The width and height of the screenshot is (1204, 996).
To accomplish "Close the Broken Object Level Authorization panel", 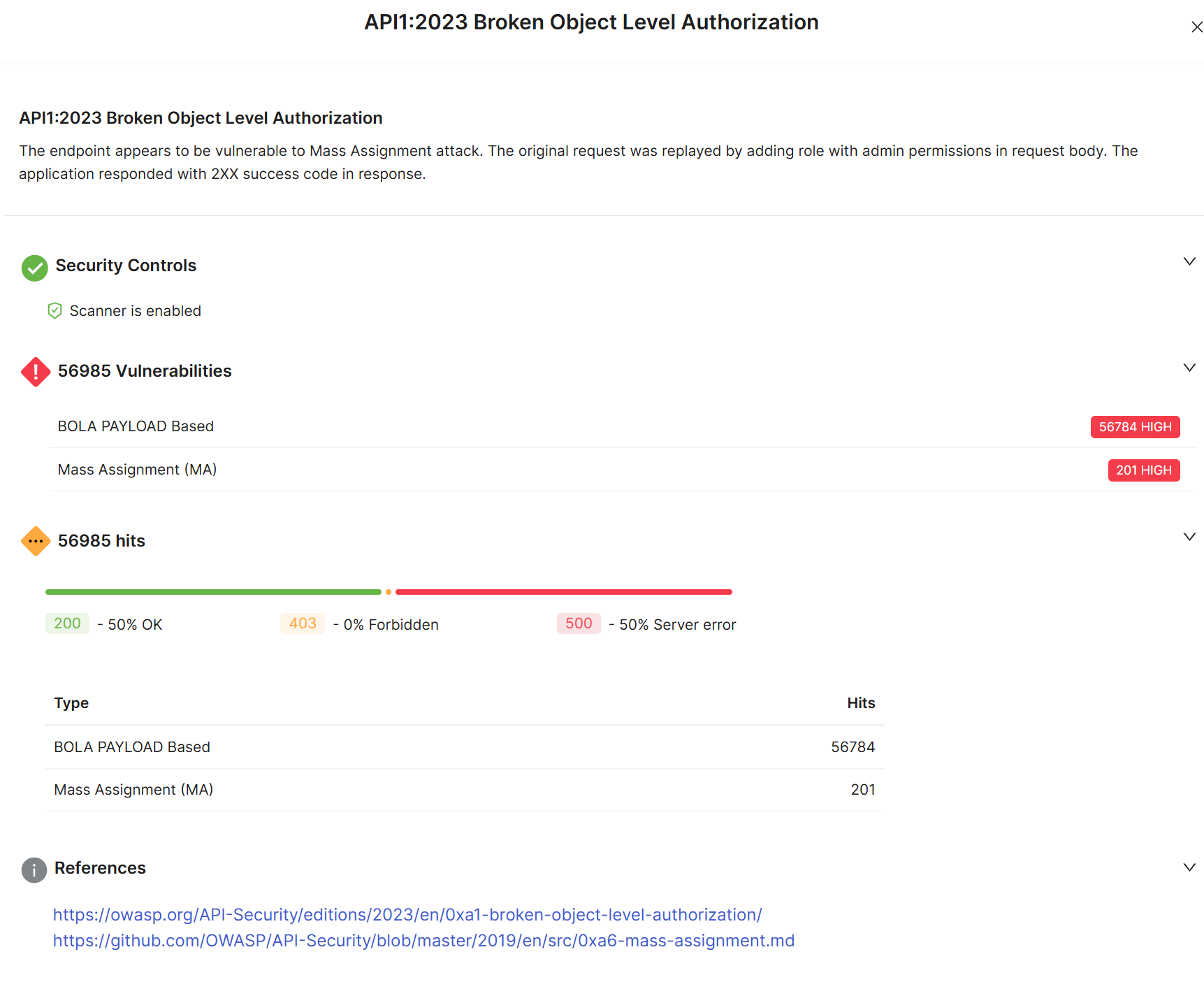I will pos(1196,27).
